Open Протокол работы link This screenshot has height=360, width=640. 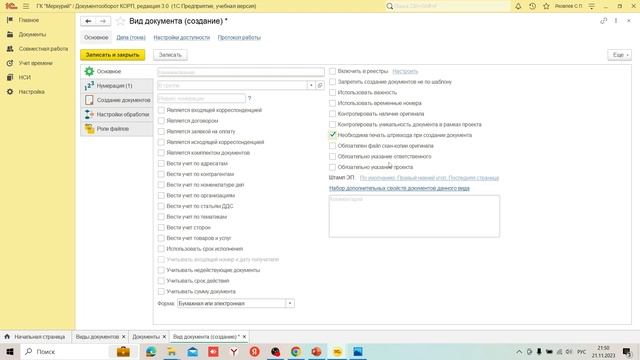coord(239,38)
